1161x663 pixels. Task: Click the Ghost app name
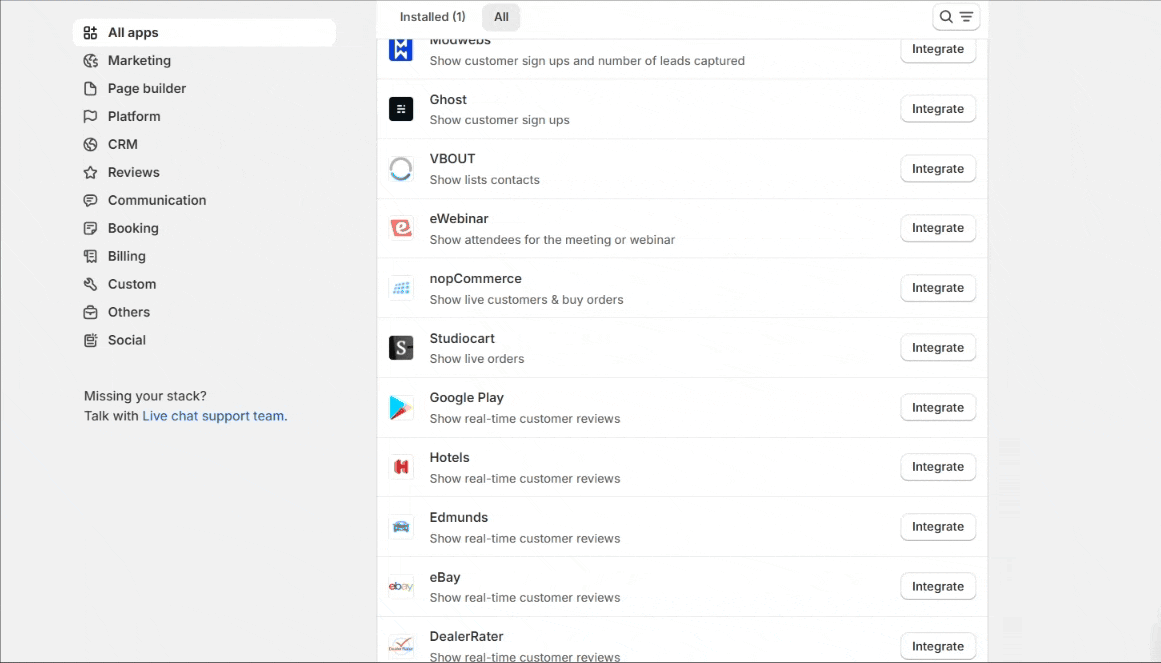pos(448,100)
